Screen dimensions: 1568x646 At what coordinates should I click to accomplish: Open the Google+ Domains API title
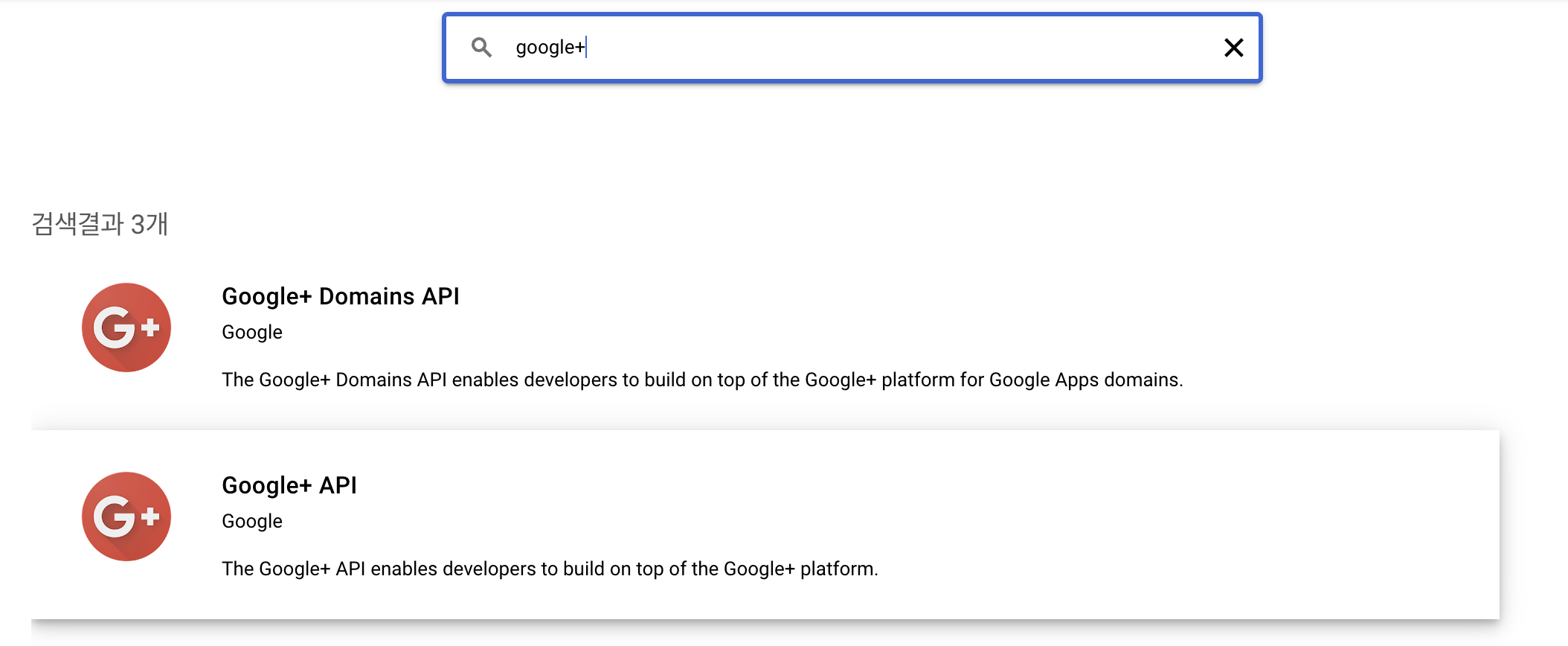(x=341, y=296)
